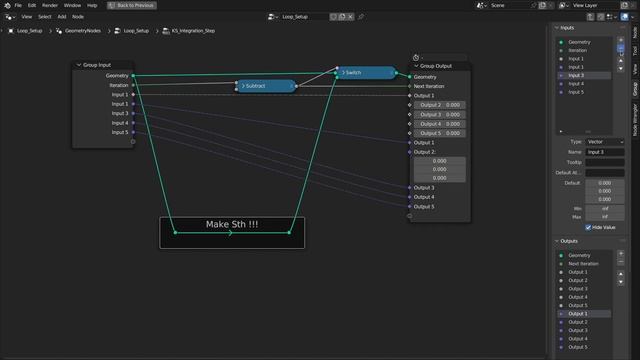Click the GeometryNodes modifier breadcrumb icon
640x360 pixels.
click(x=59, y=31)
